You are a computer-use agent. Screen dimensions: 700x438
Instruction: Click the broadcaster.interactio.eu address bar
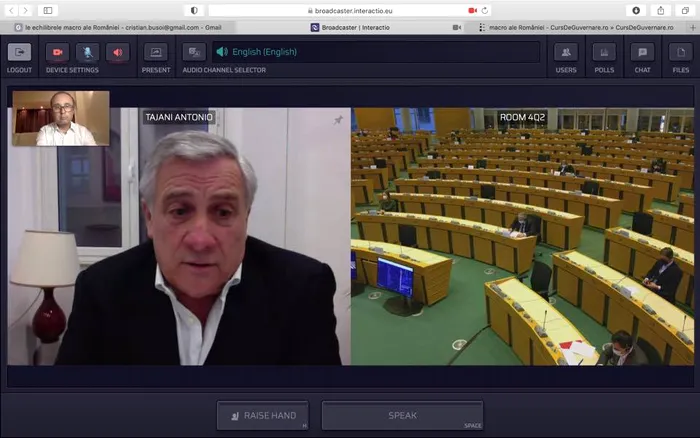(x=350, y=10)
